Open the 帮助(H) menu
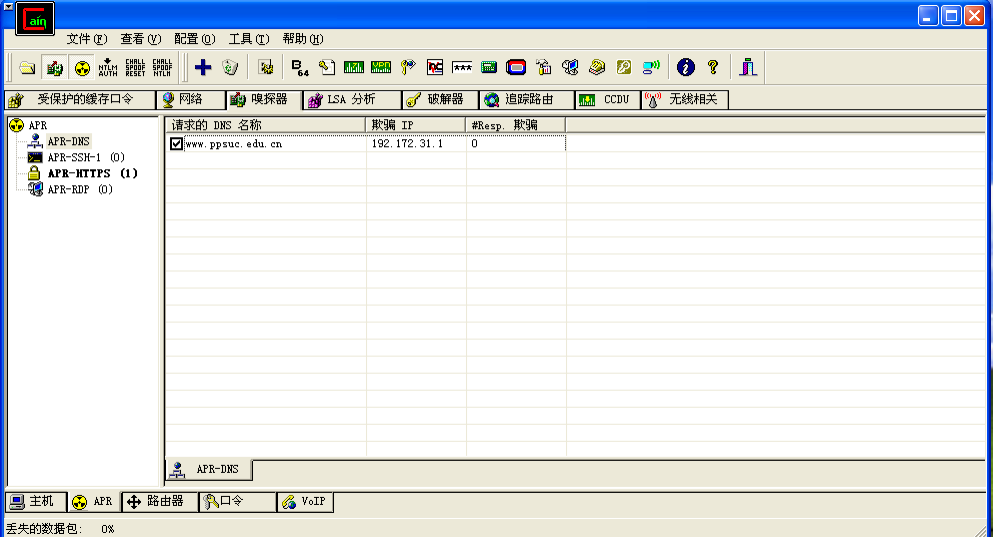The image size is (993, 537). (303, 39)
